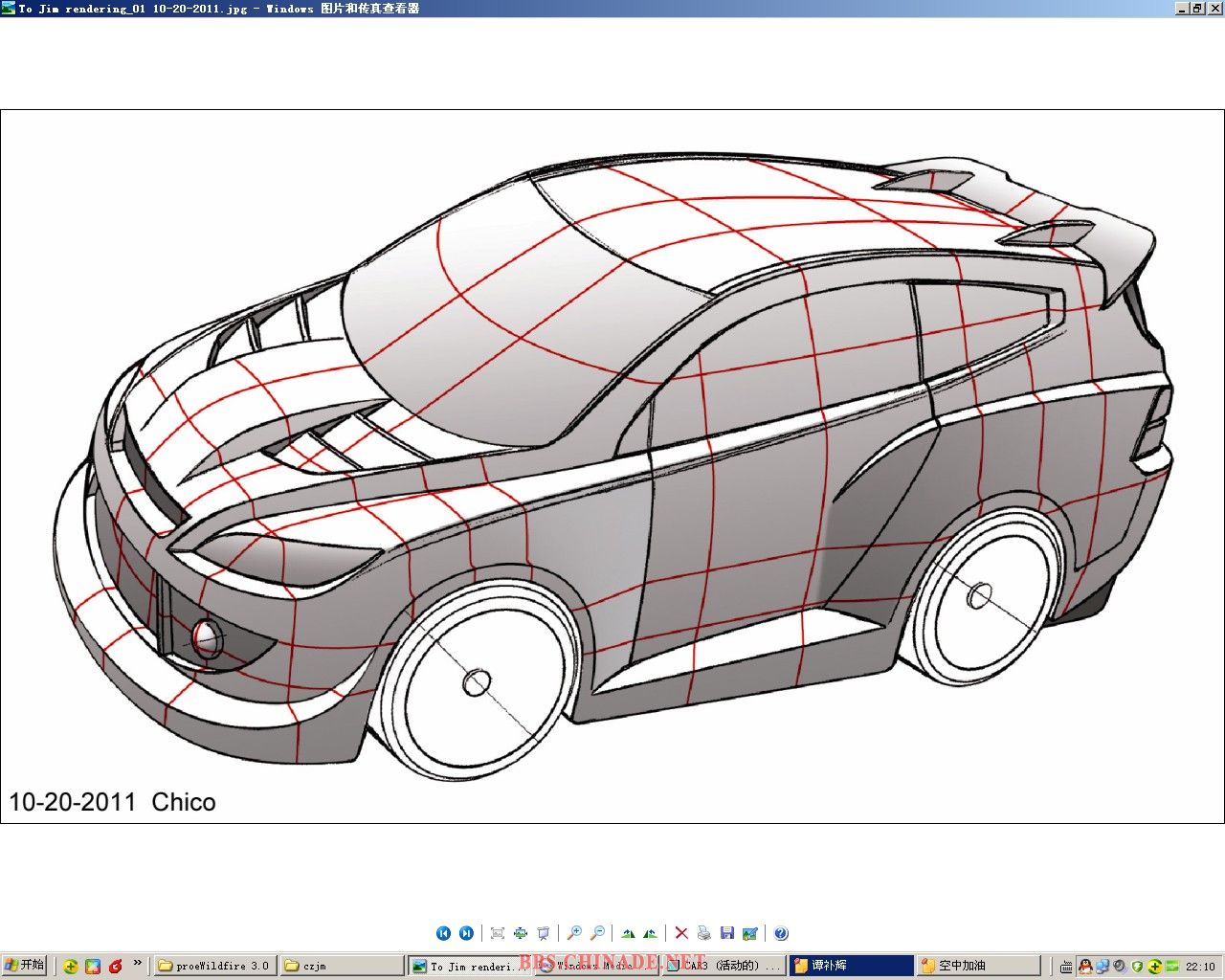
Task: Go to the next image
Action: (x=466, y=933)
